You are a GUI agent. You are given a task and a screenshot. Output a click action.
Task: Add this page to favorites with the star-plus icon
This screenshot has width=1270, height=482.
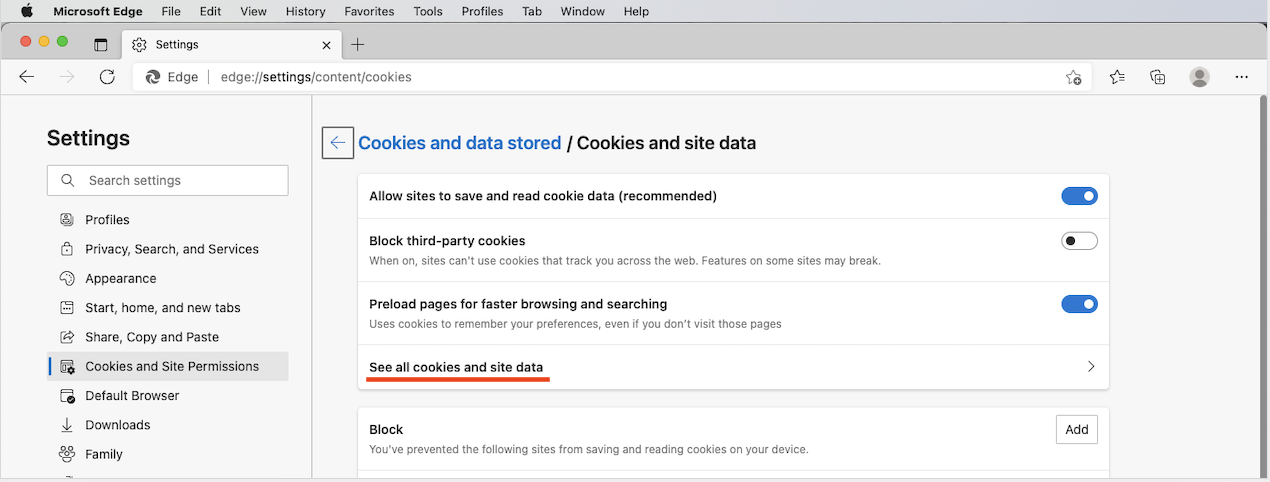coord(1073,77)
